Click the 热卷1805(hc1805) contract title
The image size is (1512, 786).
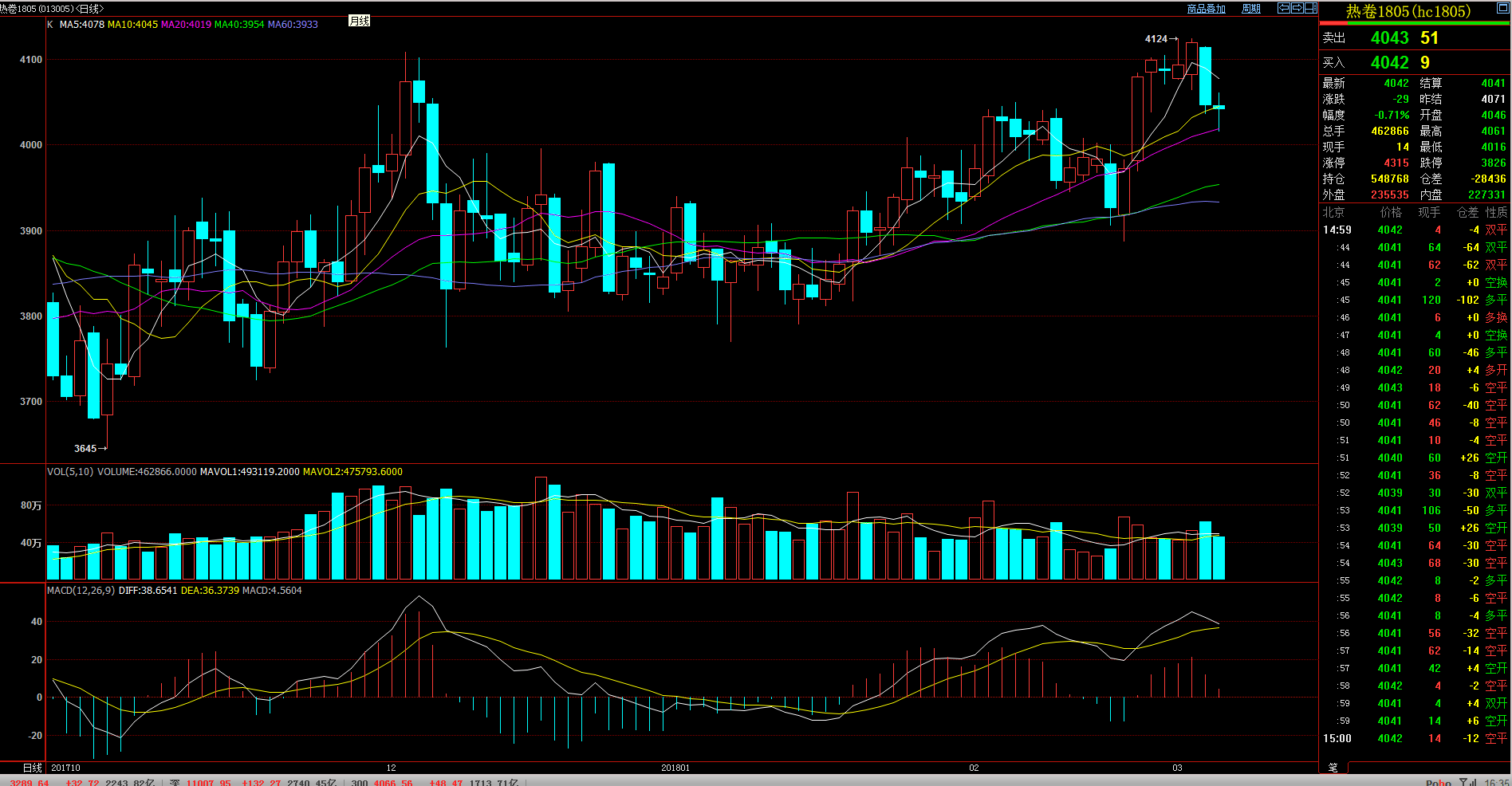pyautogui.click(x=1408, y=11)
